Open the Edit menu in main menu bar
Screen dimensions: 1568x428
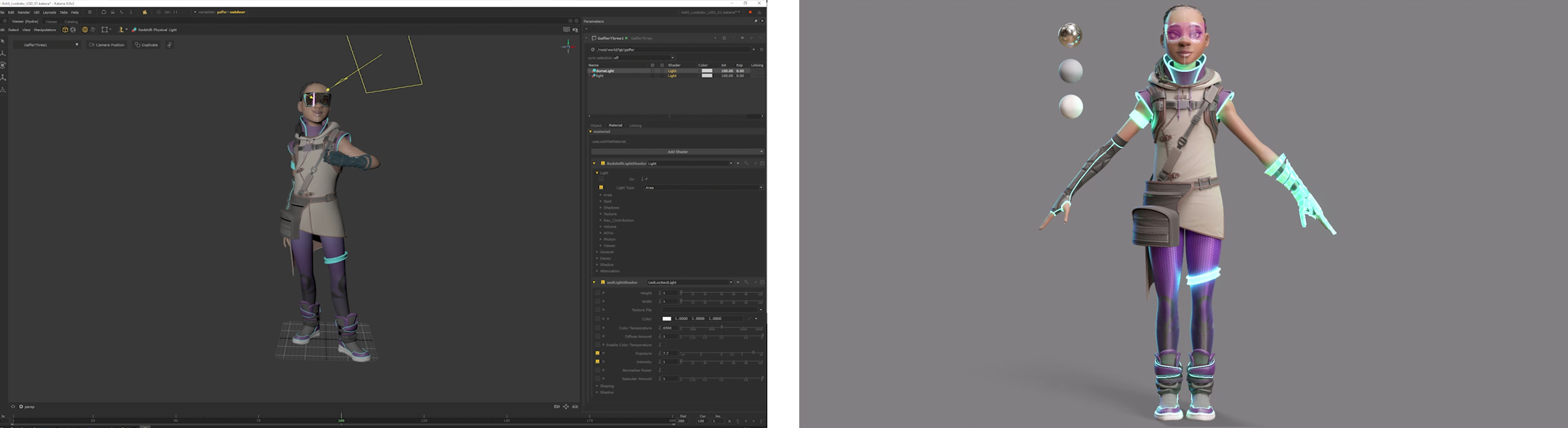point(11,12)
